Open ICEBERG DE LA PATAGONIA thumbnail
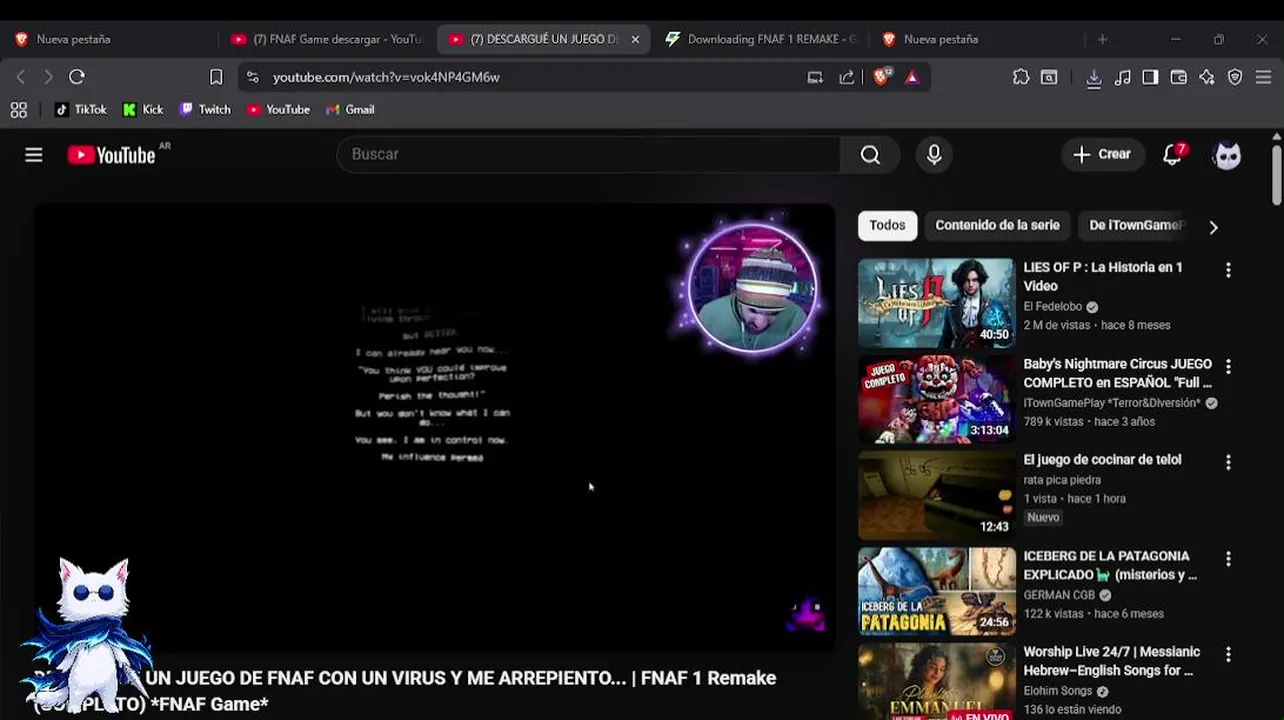The width and height of the screenshot is (1284, 720). click(x=937, y=591)
